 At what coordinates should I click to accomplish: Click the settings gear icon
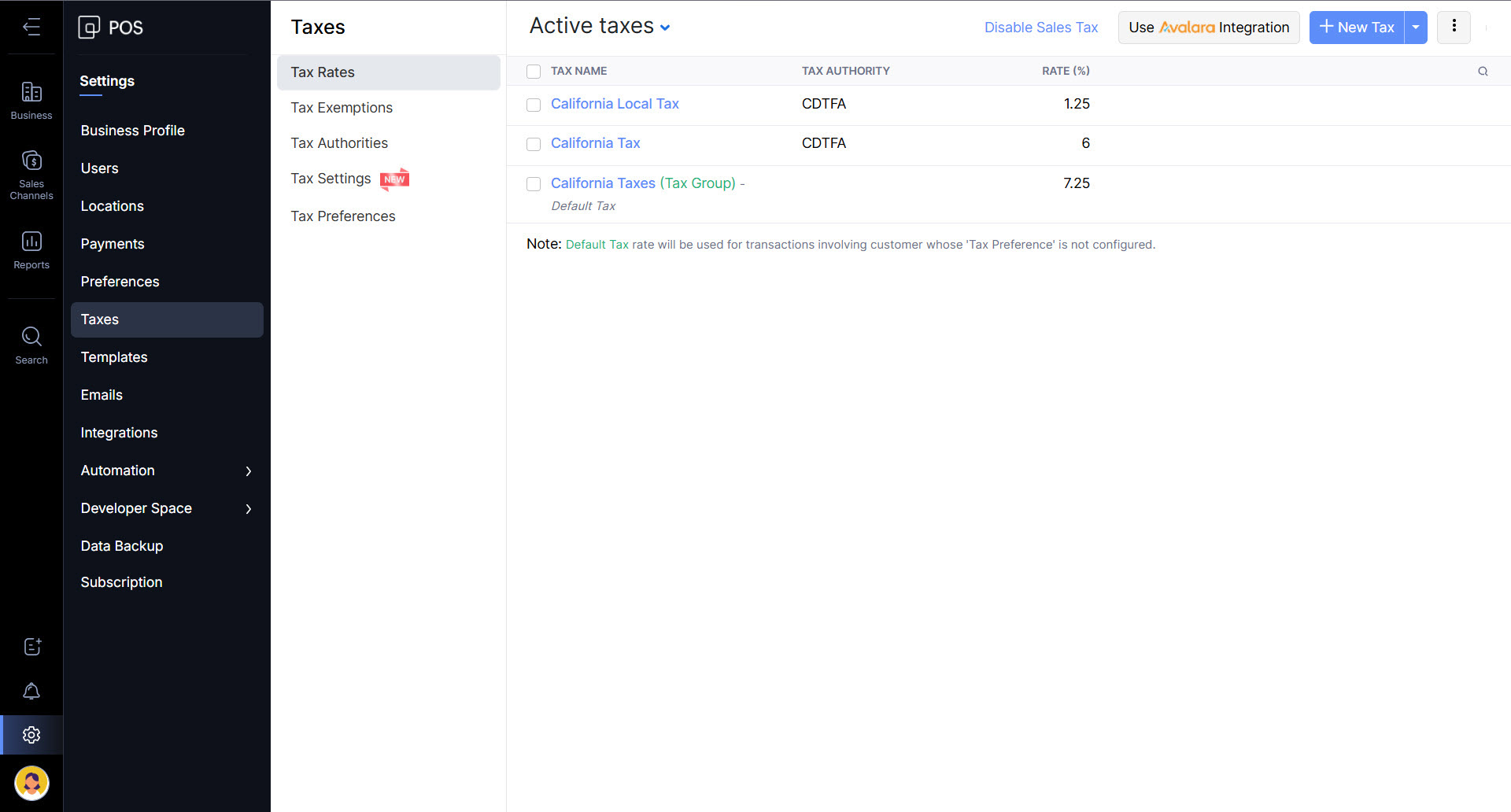click(31, 735)
